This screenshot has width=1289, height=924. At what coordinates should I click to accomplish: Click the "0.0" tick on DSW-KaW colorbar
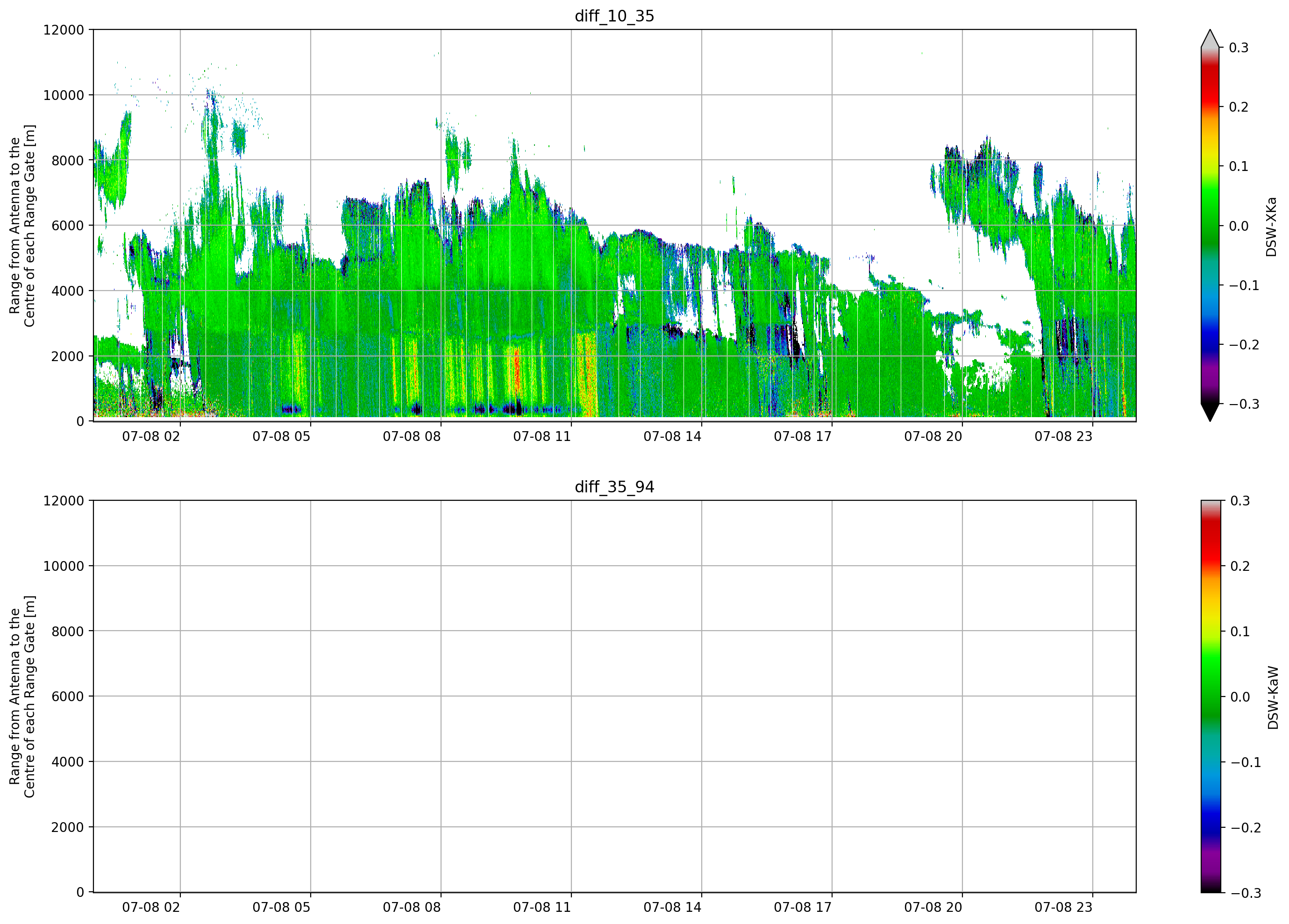(1240, 697)
